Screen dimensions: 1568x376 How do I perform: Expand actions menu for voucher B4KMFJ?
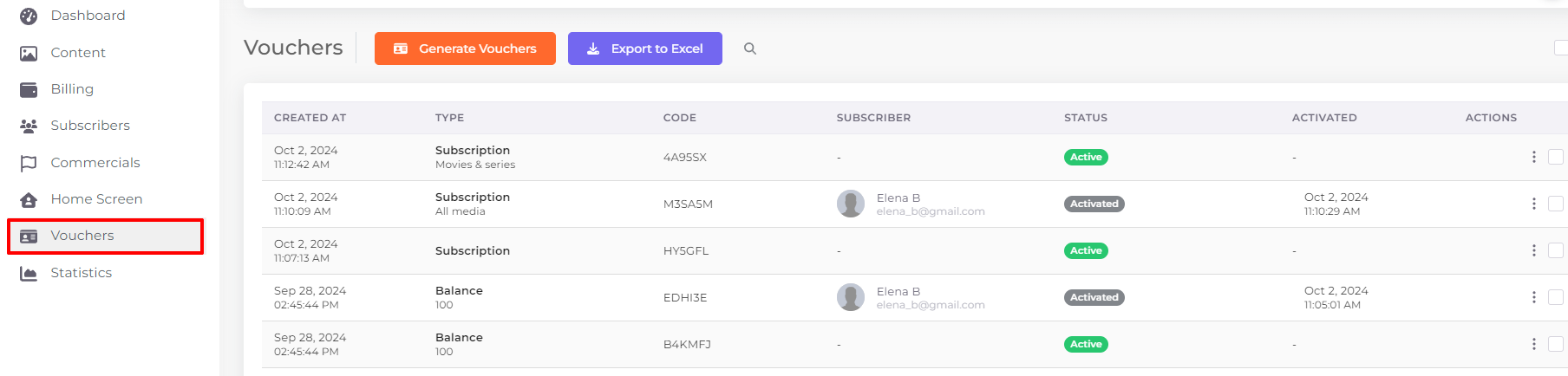1533,344
